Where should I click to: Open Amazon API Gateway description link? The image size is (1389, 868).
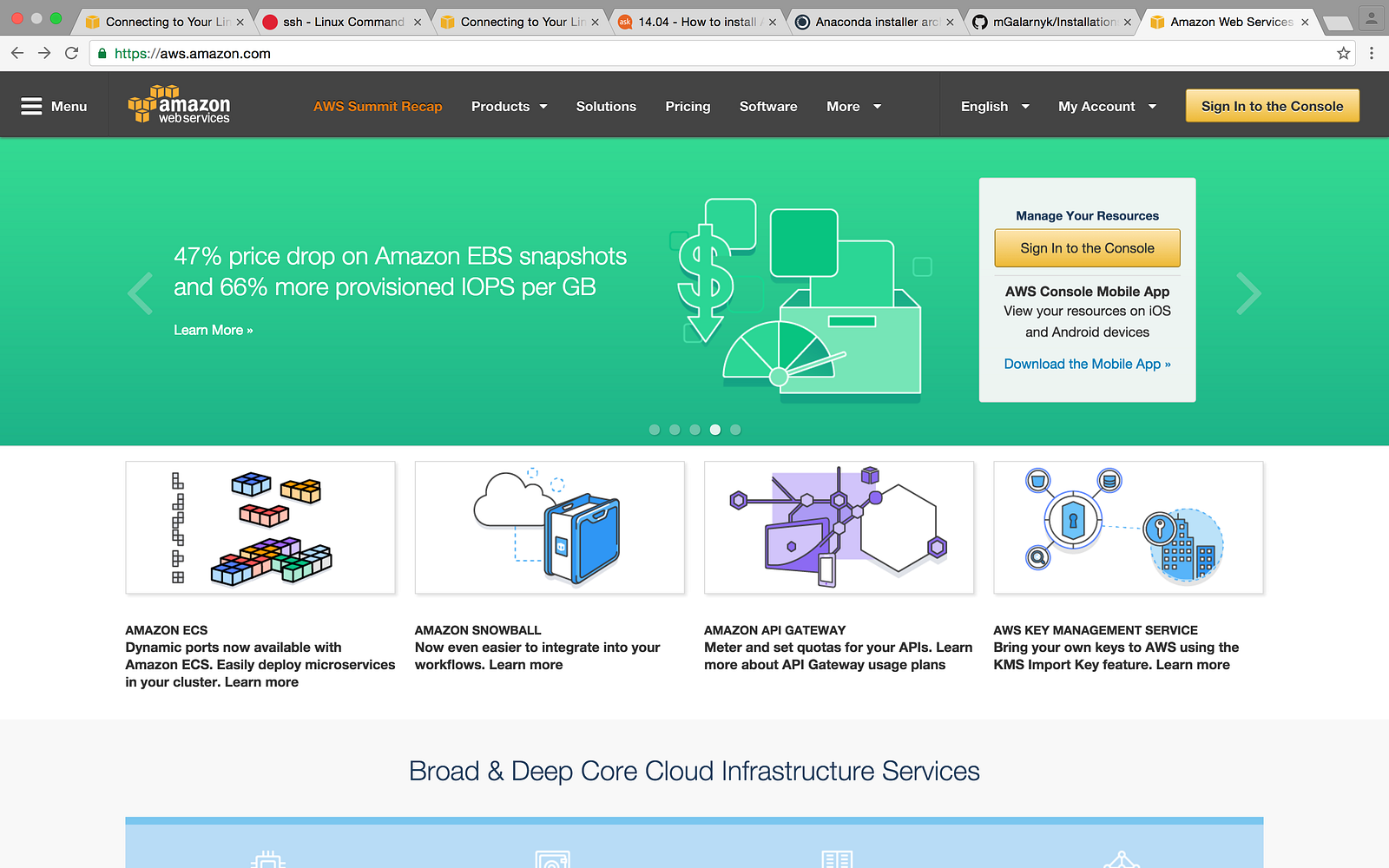pyautogui.click(x=838, y=656)
